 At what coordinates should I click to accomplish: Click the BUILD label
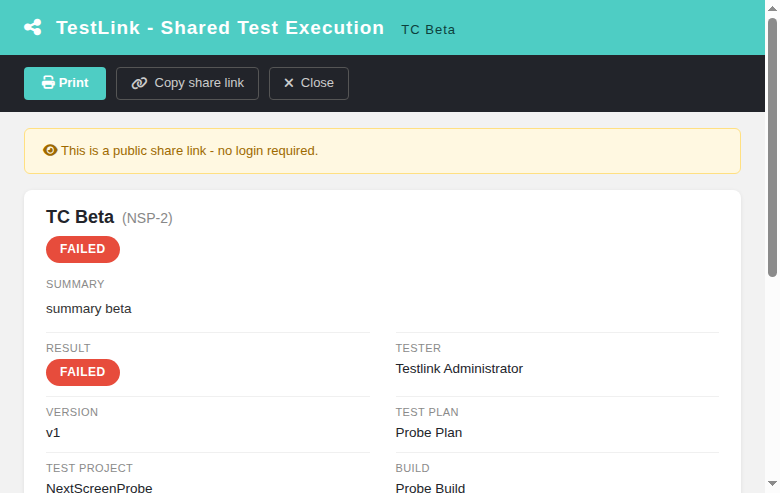point(412,468)
